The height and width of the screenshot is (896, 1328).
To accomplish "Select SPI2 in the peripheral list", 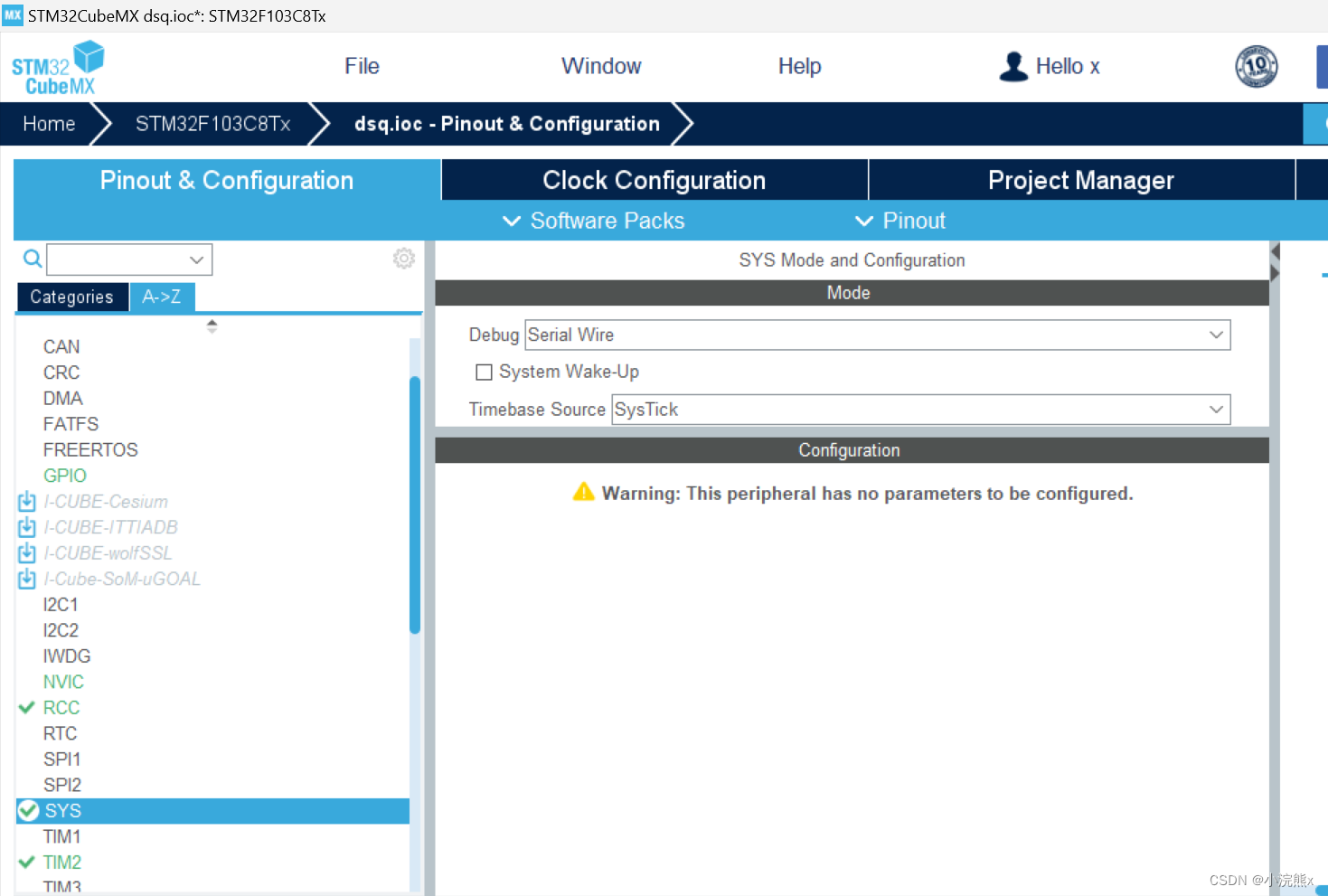I will (62, 785).
